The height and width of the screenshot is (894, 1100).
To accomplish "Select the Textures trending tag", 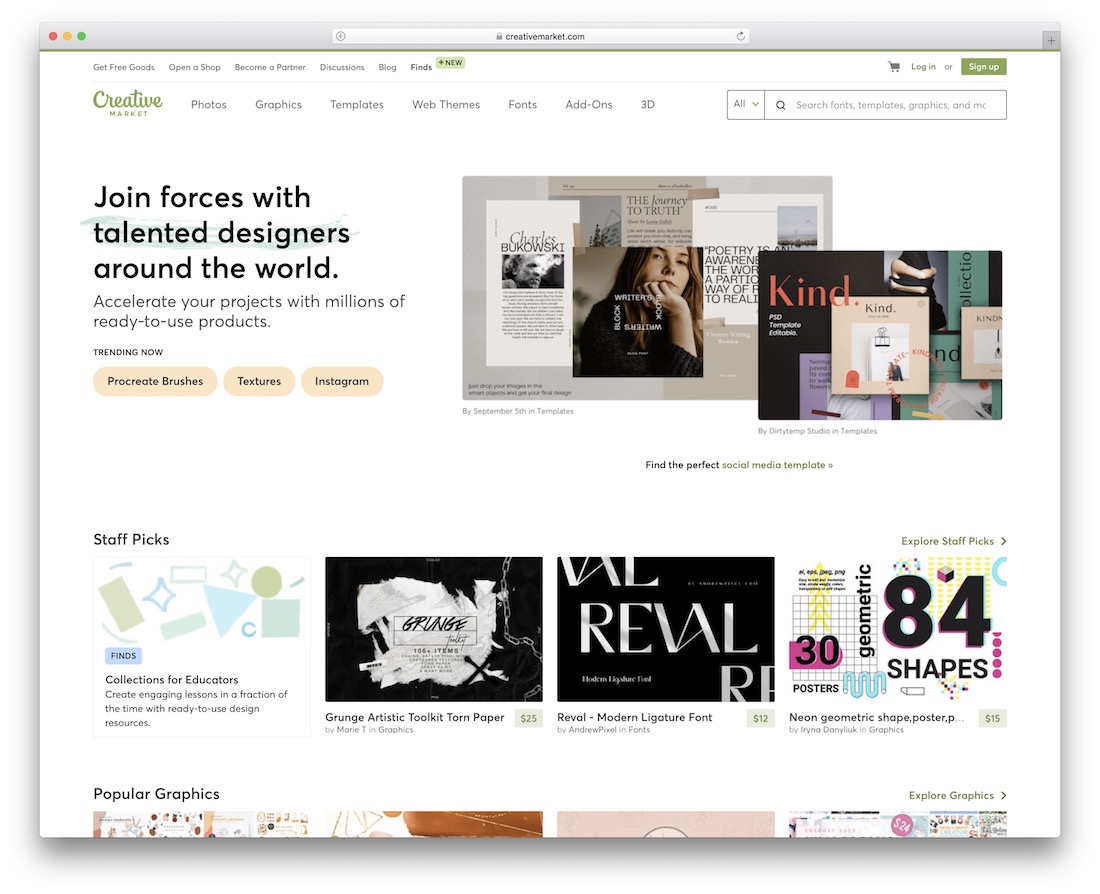I will (x=259, y=381).
